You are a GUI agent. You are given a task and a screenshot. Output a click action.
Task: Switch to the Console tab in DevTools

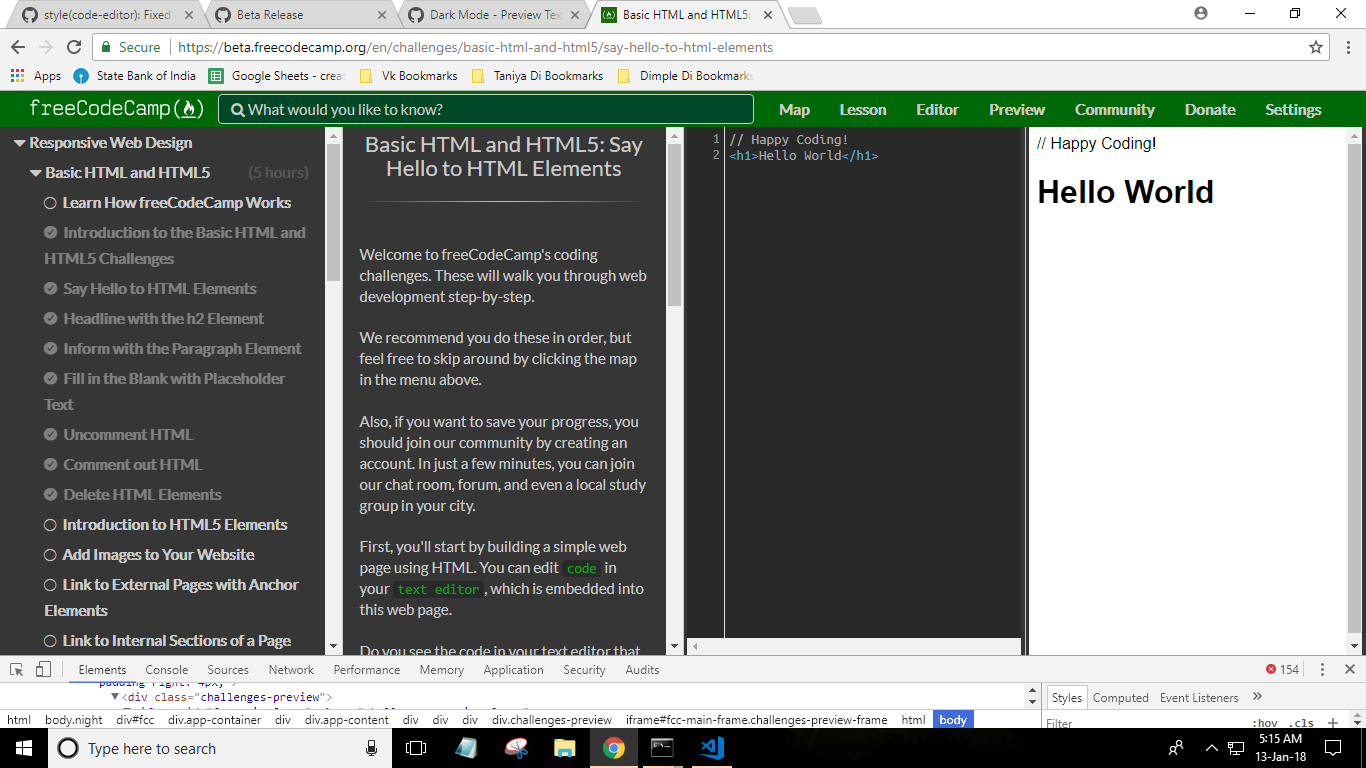click(x=166, y=669)
